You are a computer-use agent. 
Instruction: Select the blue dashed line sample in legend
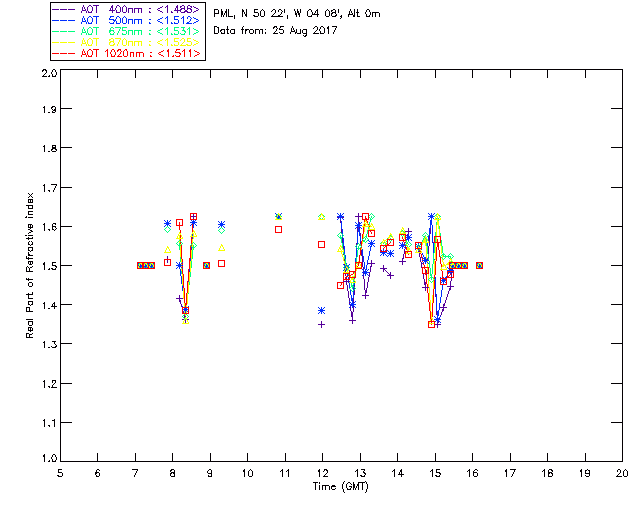pyautogui.click(x=64, y=20)
